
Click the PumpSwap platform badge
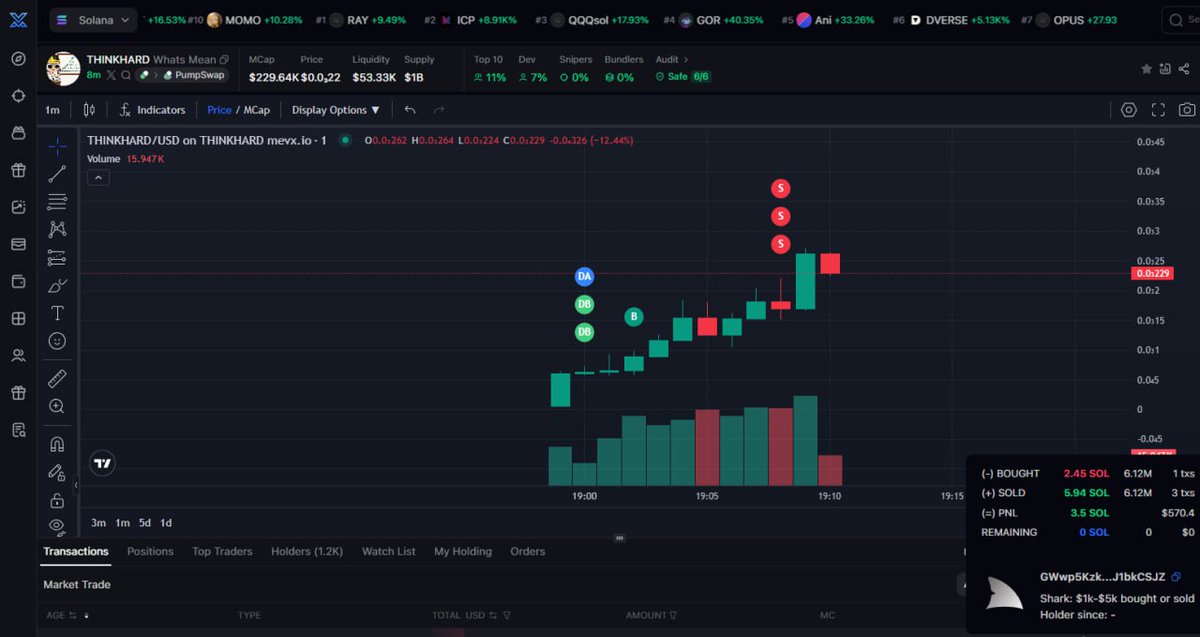(194, 75)
